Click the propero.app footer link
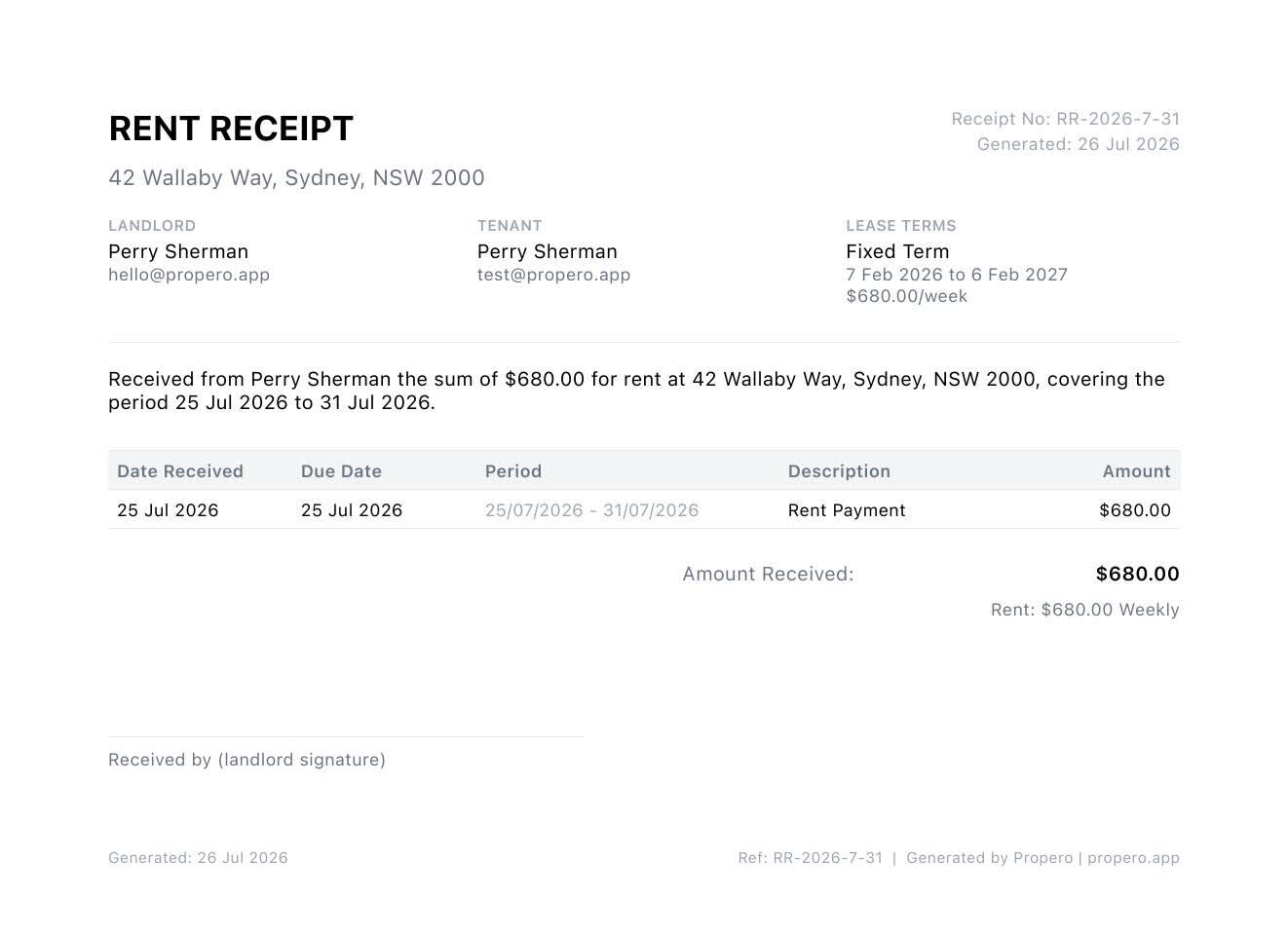The height and width of the screenshot is (935, 1288). click(1133, 858)
